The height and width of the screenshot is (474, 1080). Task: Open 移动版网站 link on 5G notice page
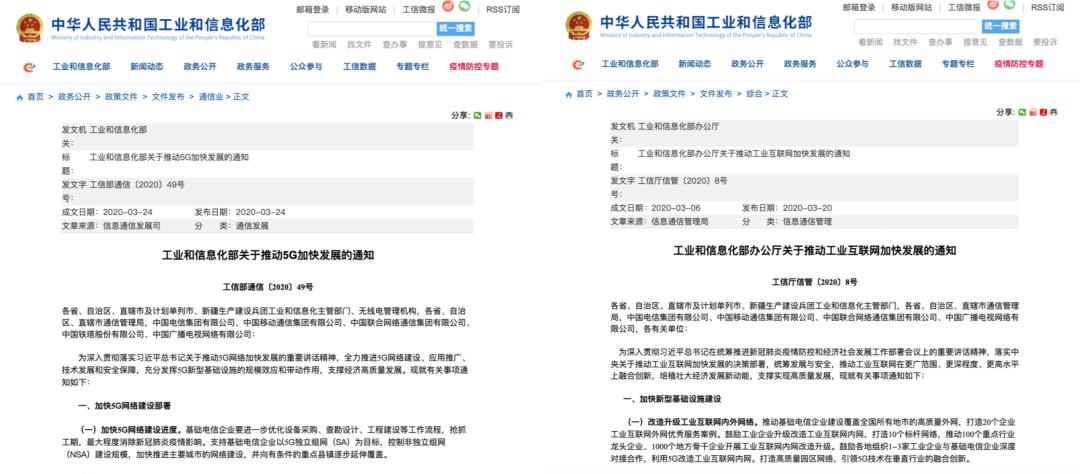click(x=366, y=10)
